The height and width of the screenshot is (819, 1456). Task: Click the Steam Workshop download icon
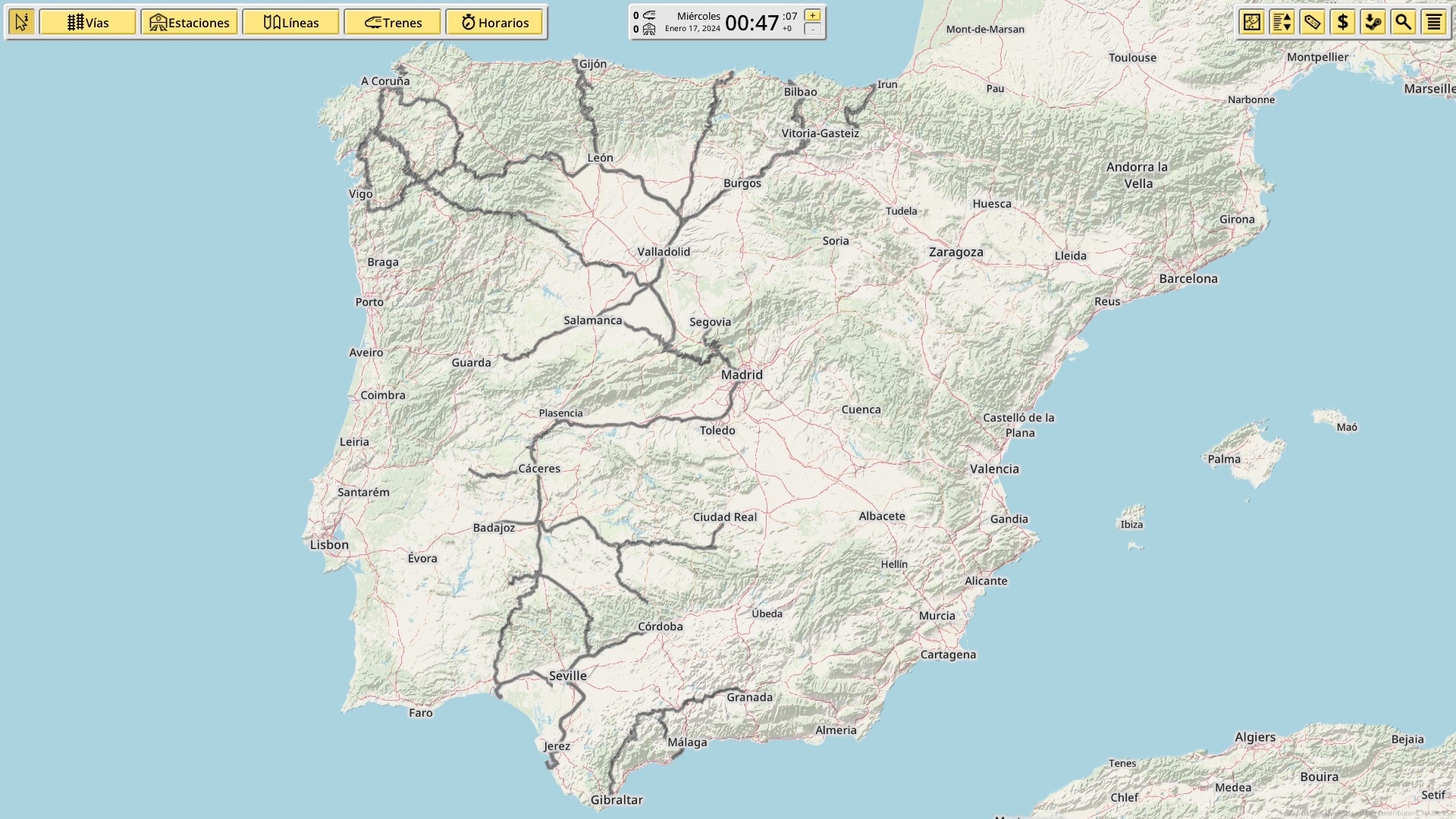1373,22
